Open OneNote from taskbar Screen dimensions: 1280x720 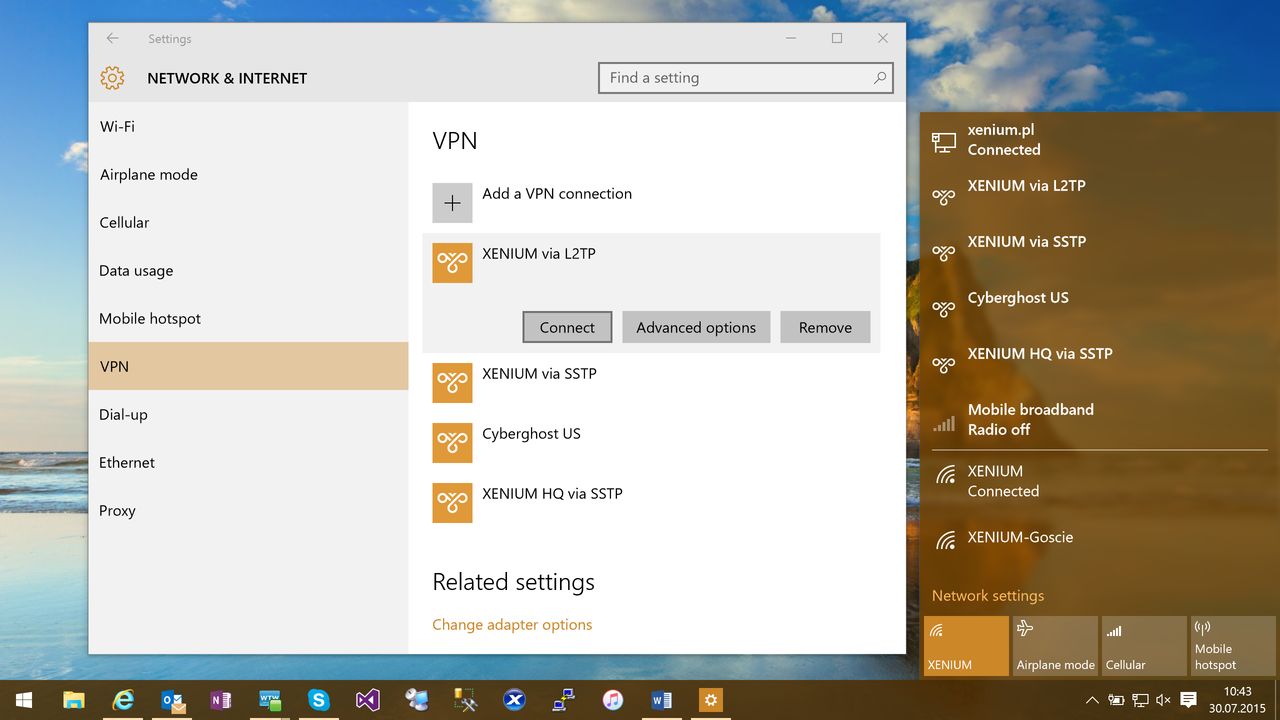pos(221,700)
